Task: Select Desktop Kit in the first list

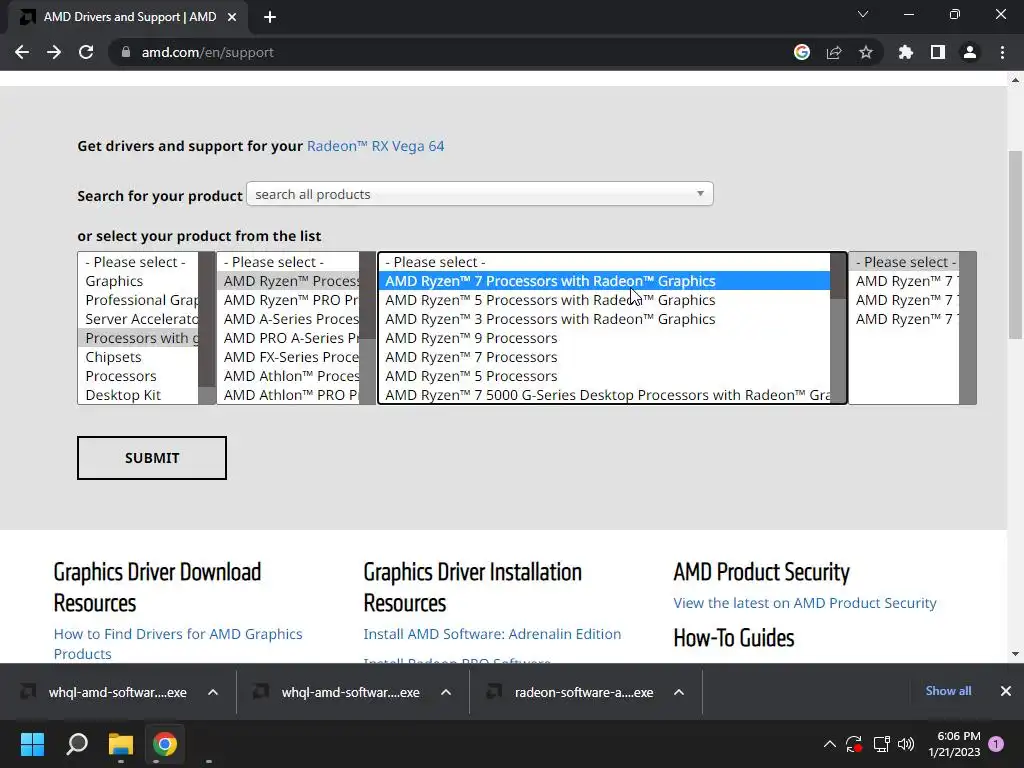Action: [138, 394]
